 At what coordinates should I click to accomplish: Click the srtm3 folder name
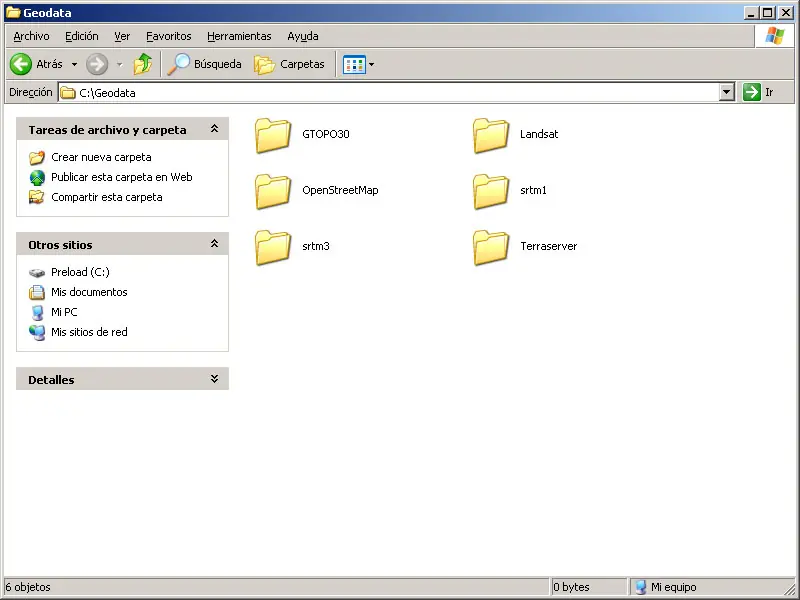316,246
